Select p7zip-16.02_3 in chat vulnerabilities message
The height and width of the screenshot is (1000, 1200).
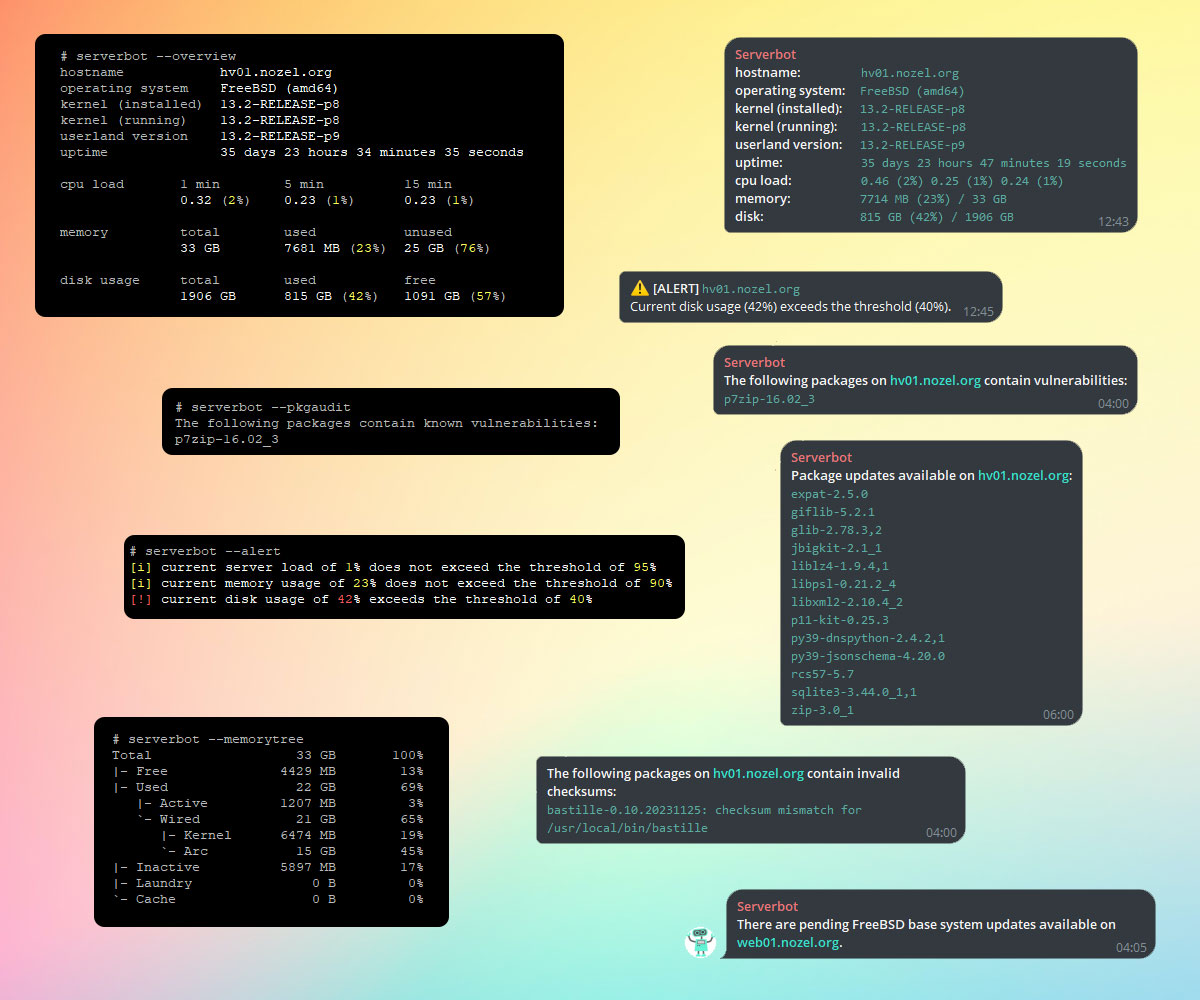coord(769,400)
